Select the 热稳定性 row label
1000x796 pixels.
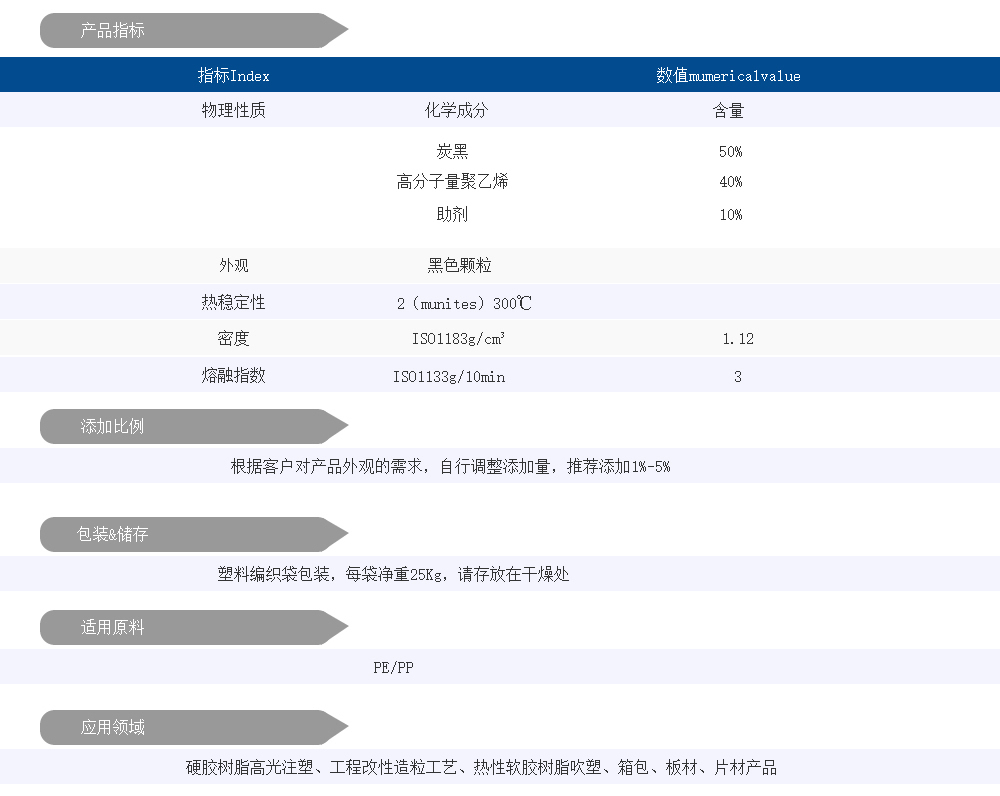(x=233, y=302)
